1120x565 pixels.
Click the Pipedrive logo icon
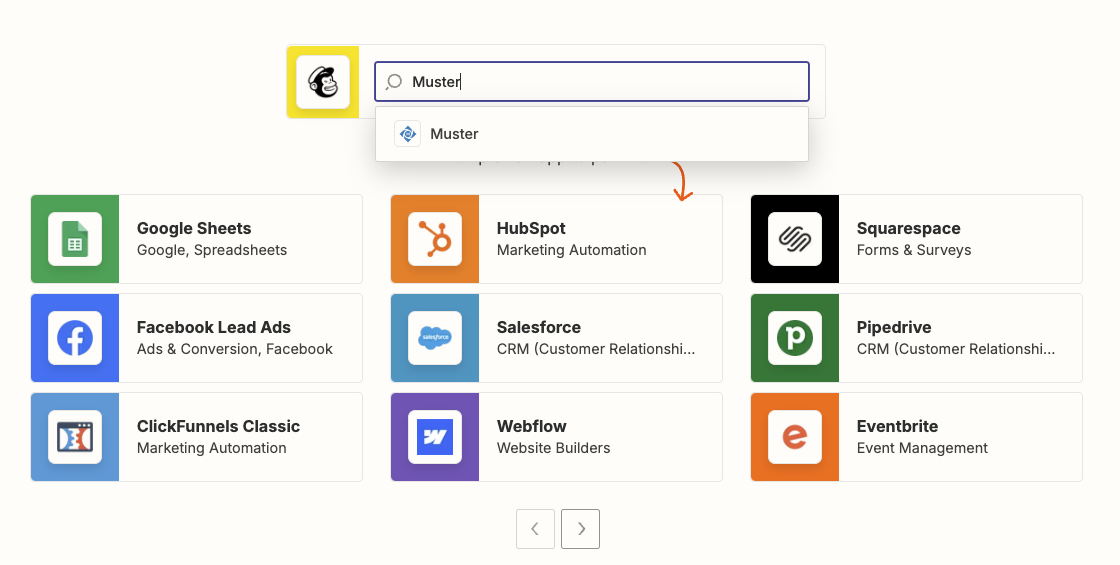click(795, 338)
